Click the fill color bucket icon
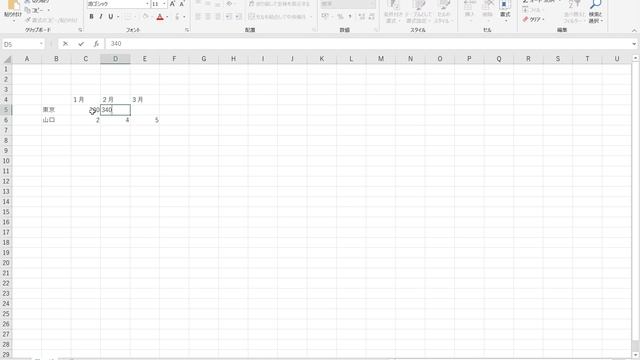 click(145, 17)
